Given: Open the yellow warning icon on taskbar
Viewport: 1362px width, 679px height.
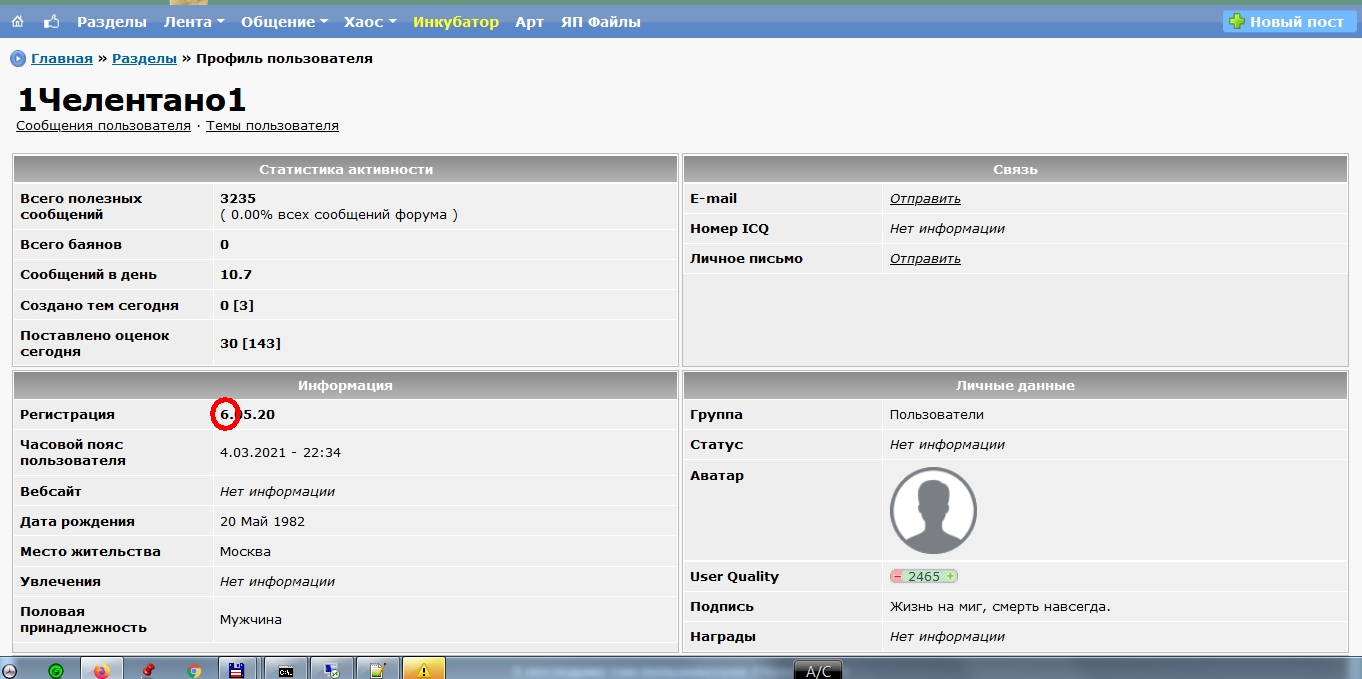Looking at the screenshot, I should click(x=424, y=670).
